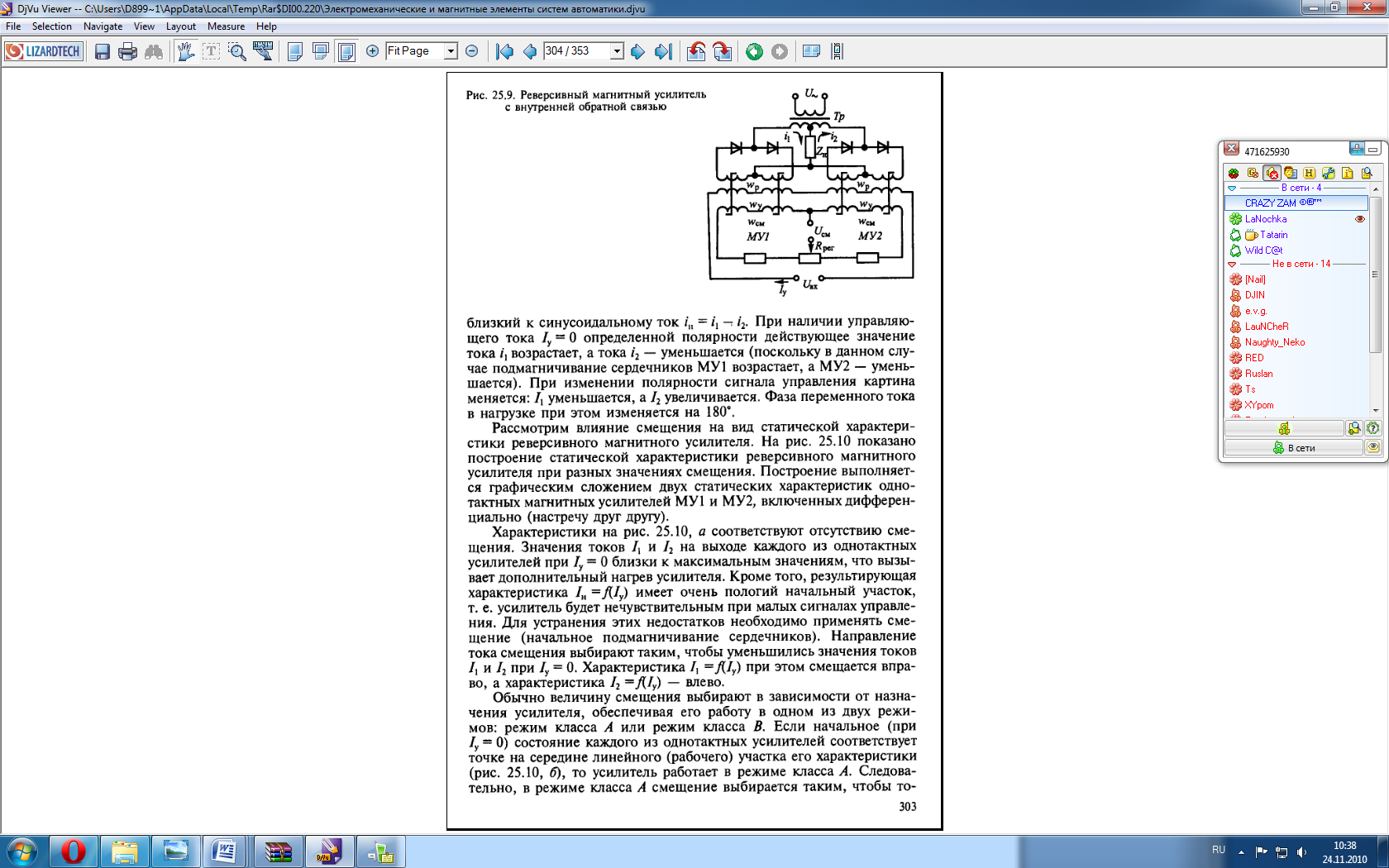1389x868 pixels.
Task: Click the last toolbar icon after the side panel button
Action: pos(838,51)
